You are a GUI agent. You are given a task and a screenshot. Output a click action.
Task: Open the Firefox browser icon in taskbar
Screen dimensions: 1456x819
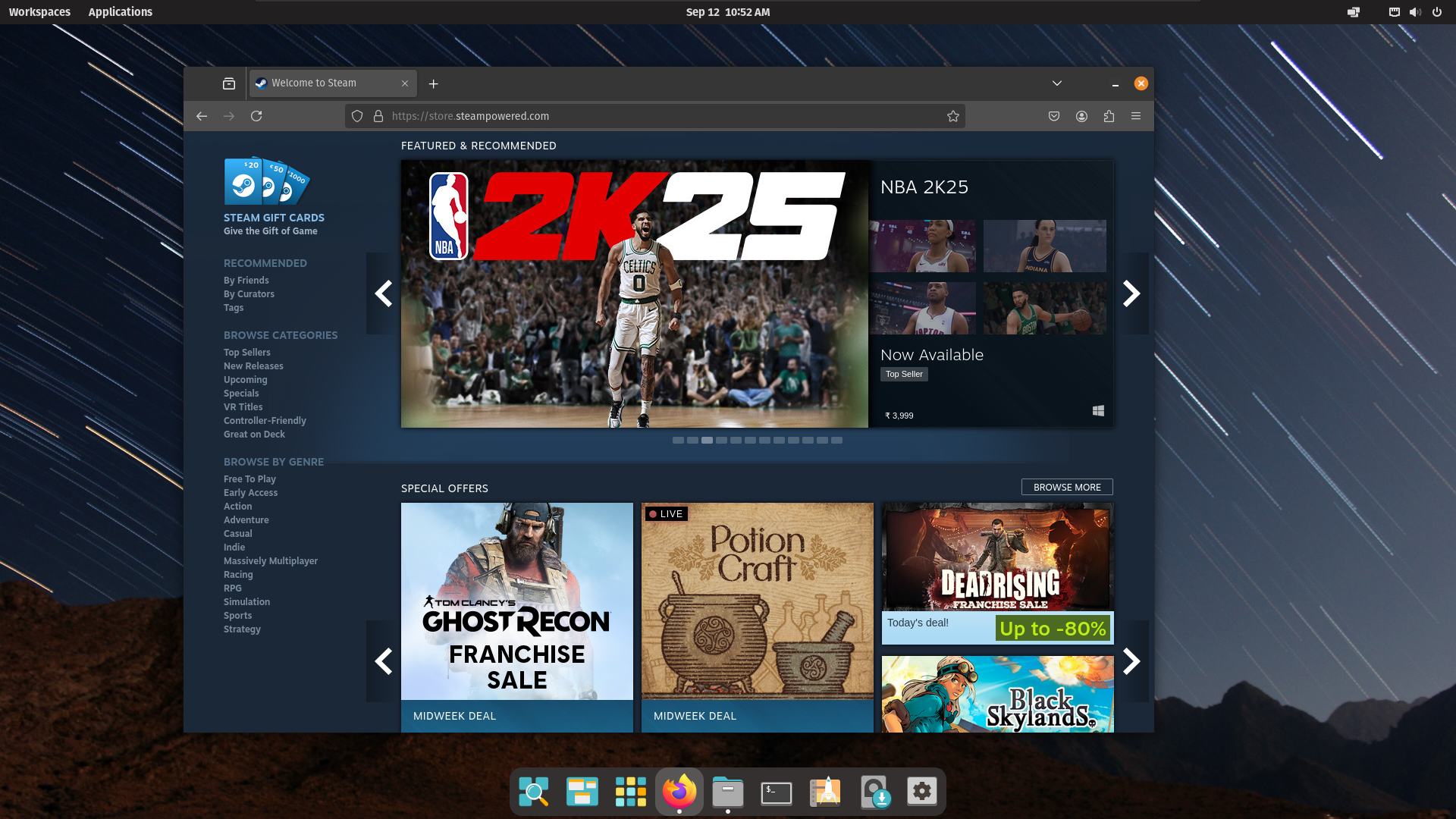coord(678,791)
